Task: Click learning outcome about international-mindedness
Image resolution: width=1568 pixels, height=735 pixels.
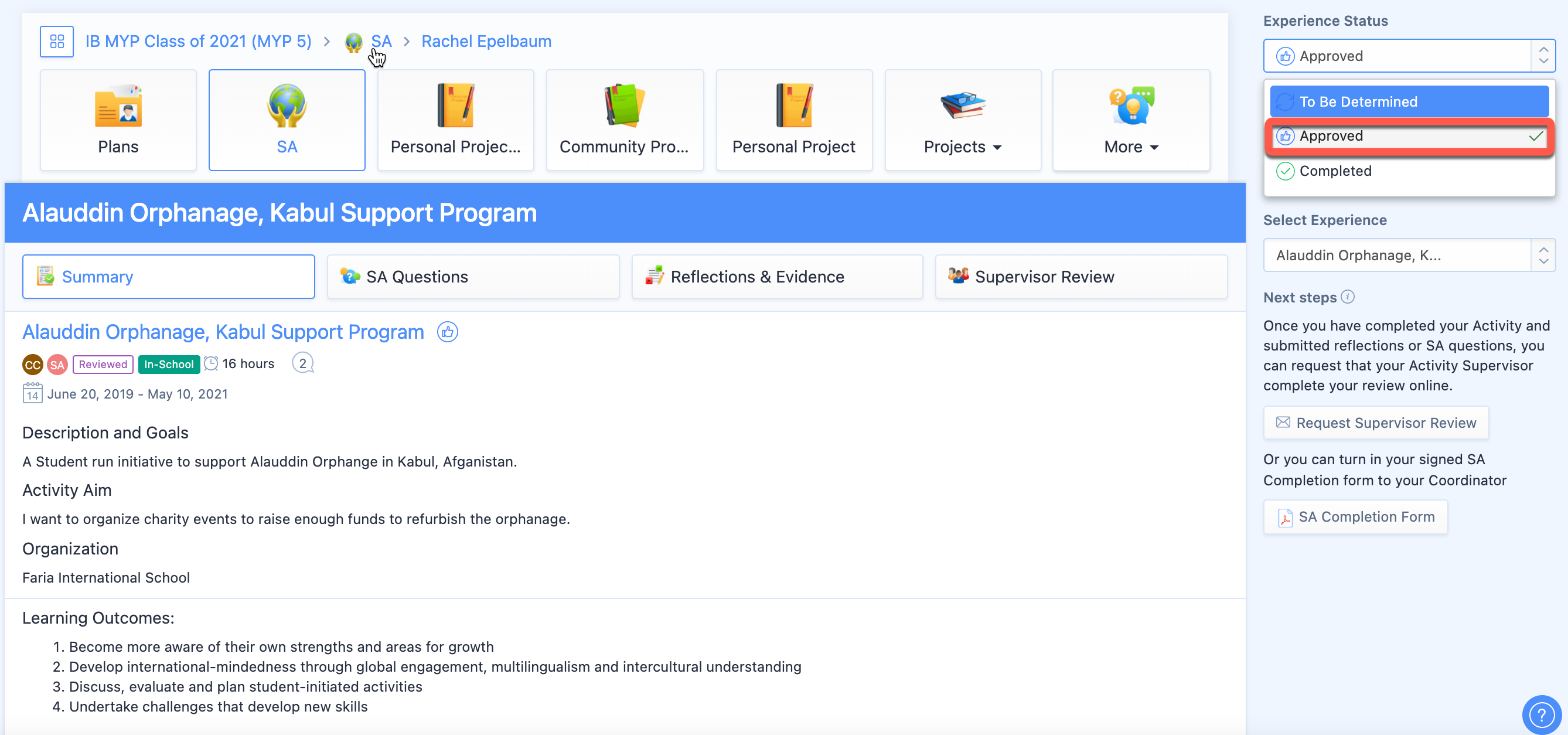Action: coord(435,667)
